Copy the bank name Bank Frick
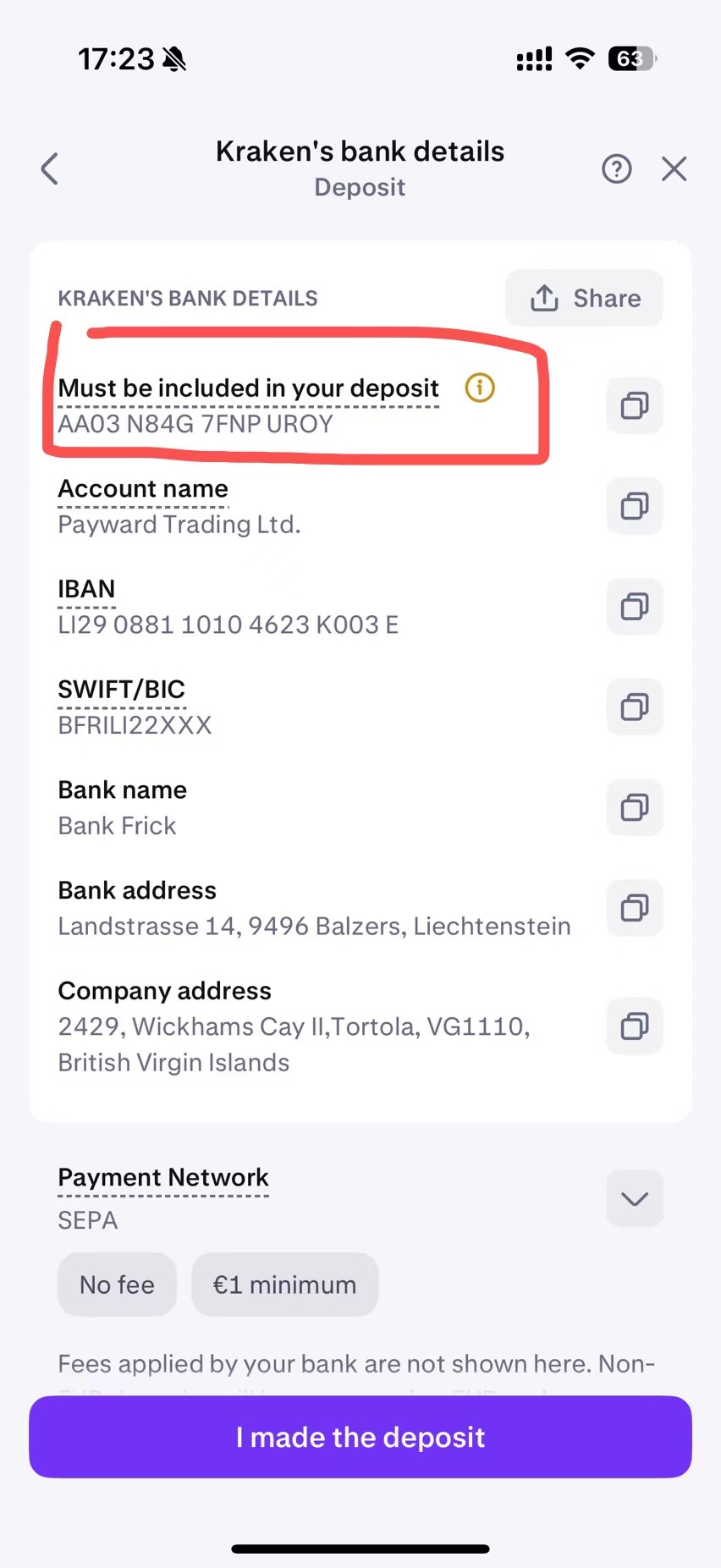Viewport: 721px width, 1568px height. click(635, 807)
